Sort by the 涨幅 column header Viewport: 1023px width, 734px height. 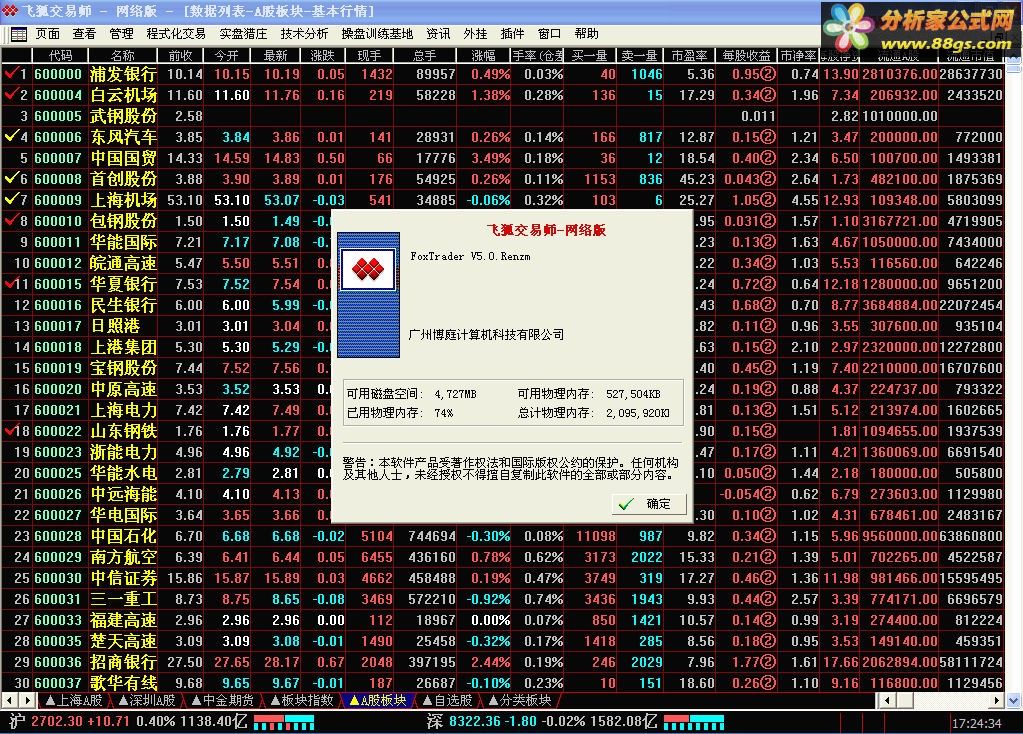coord(483,55)
